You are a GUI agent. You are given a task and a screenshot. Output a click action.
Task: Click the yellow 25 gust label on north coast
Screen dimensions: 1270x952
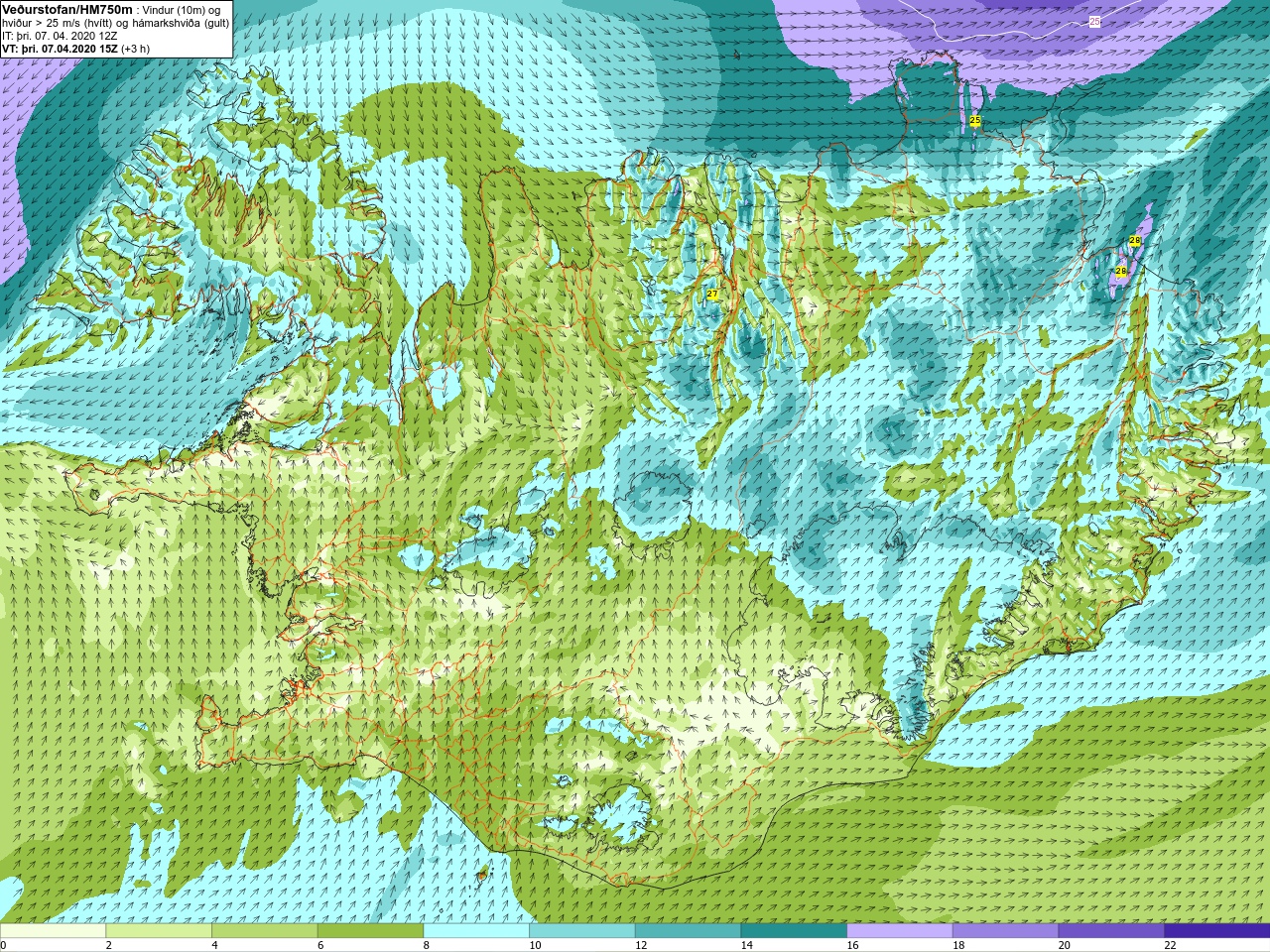[975, 120]
